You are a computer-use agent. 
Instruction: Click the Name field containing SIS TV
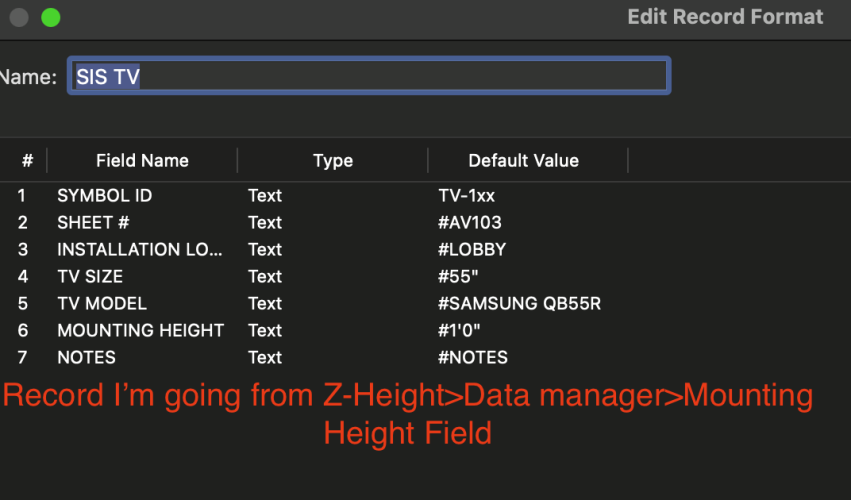(368, 77)
